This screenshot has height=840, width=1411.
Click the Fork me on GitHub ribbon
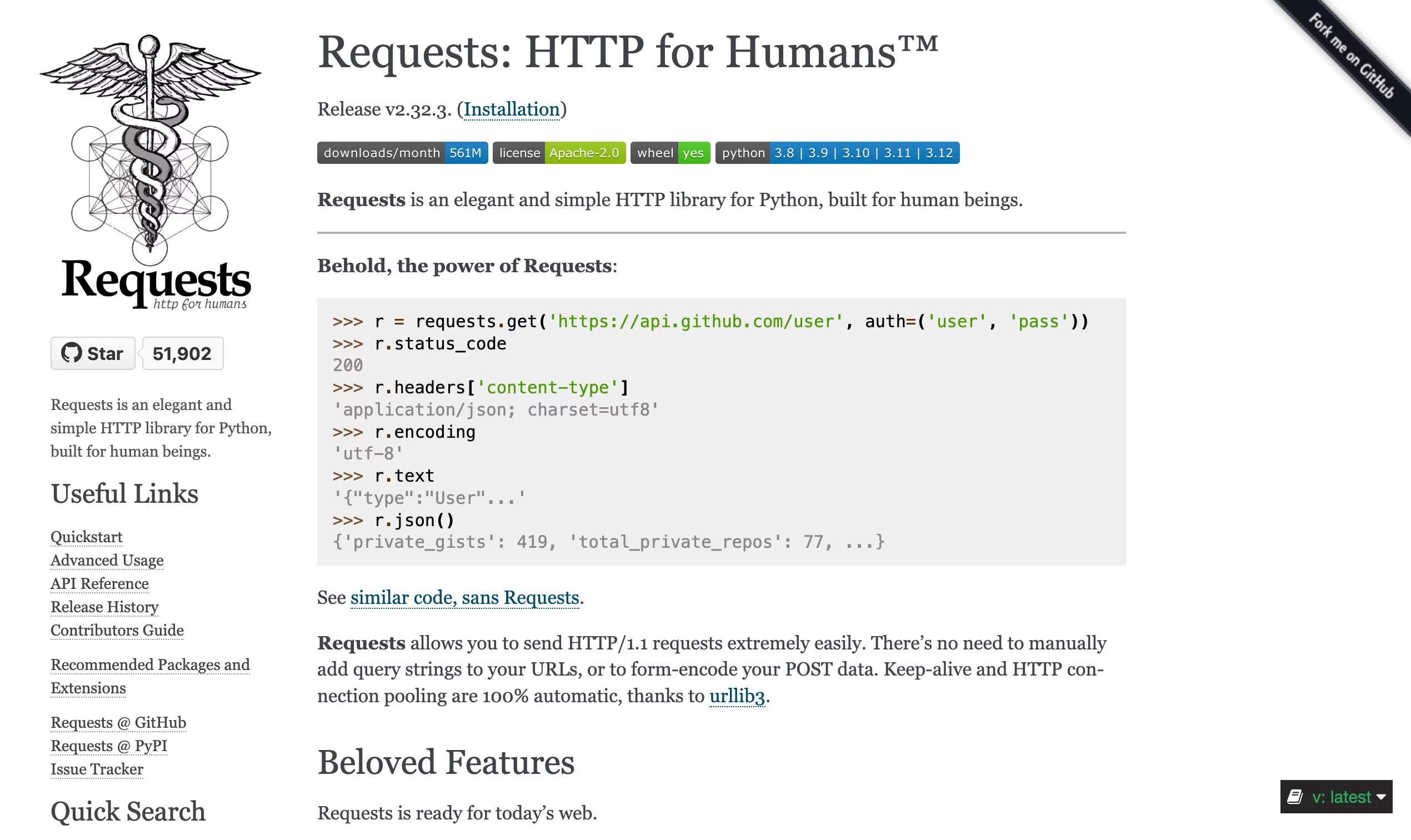[x=1353, y=57]
